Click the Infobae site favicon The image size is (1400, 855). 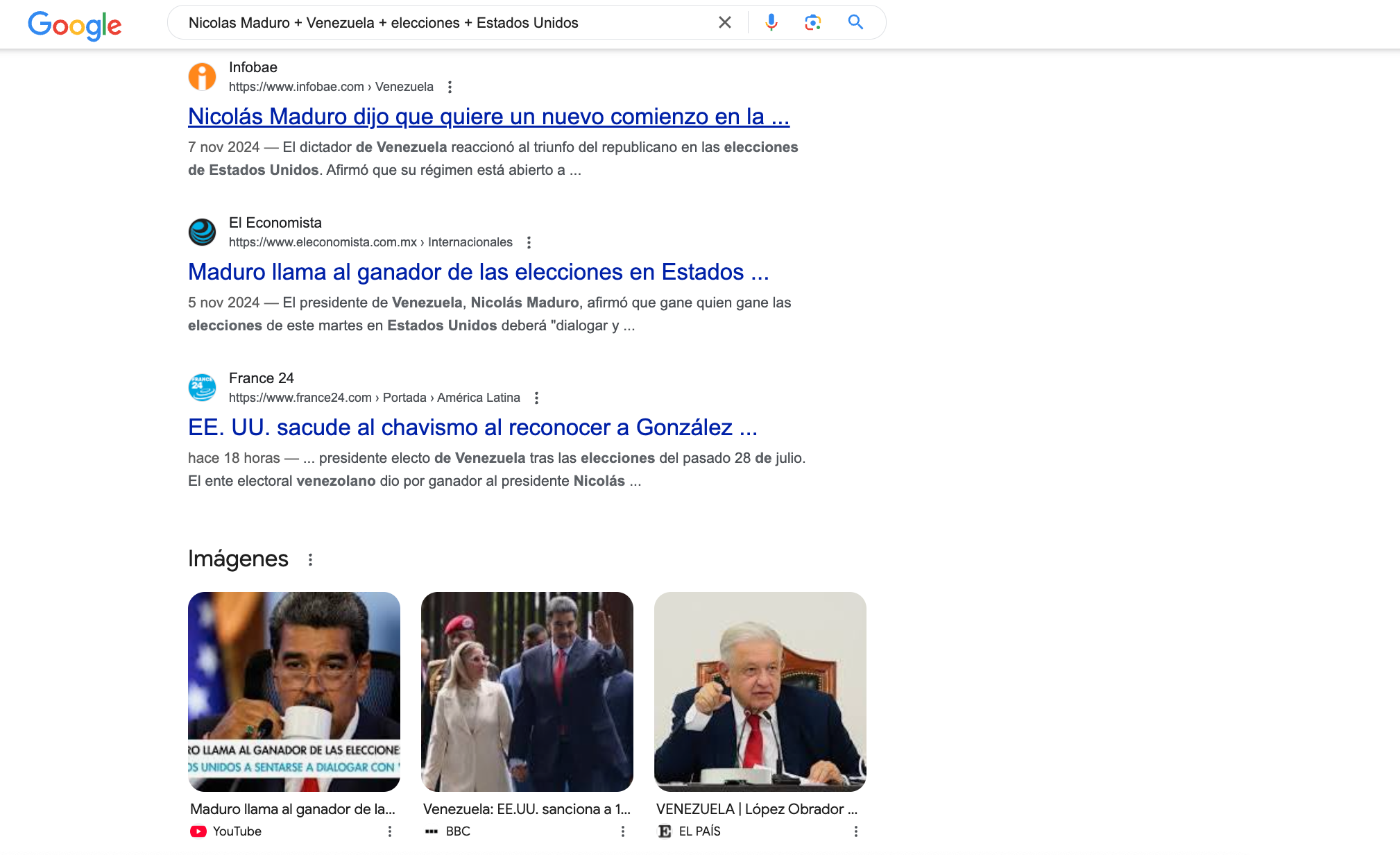pyautogui.click(x=203, y=76)
